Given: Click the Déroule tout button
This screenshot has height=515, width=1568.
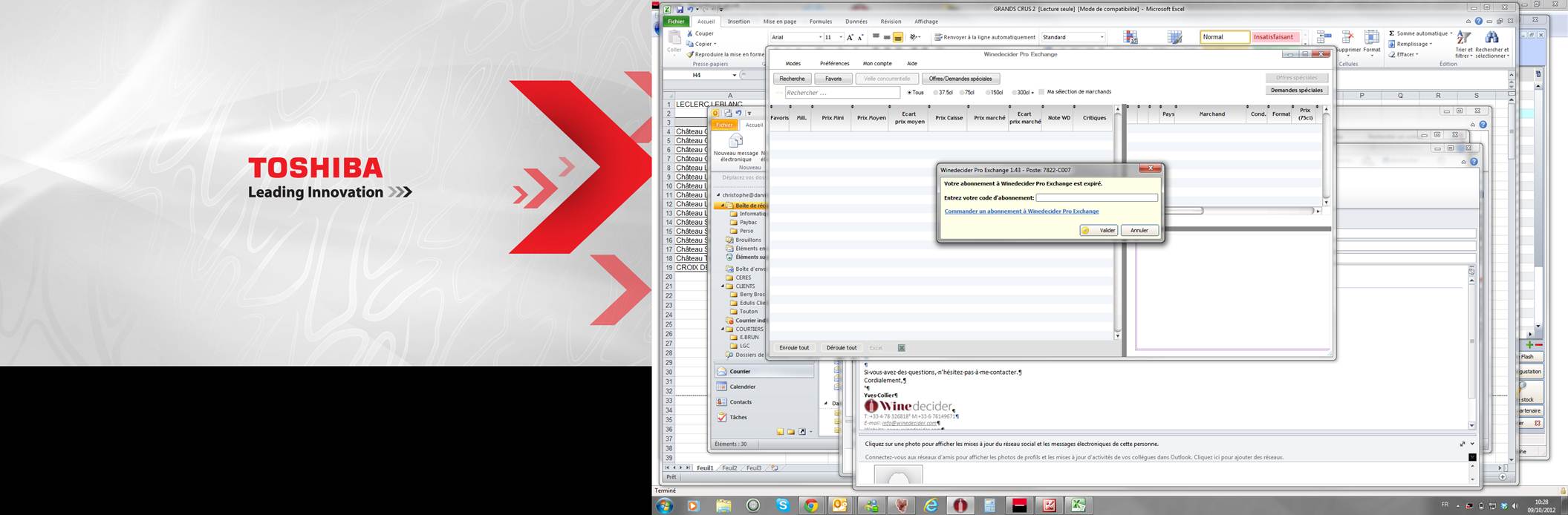Looking at the screenshot, I should [x=842, y=347].
